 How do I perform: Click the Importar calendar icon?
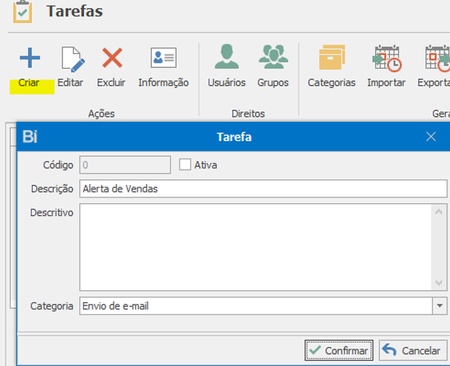387,58
